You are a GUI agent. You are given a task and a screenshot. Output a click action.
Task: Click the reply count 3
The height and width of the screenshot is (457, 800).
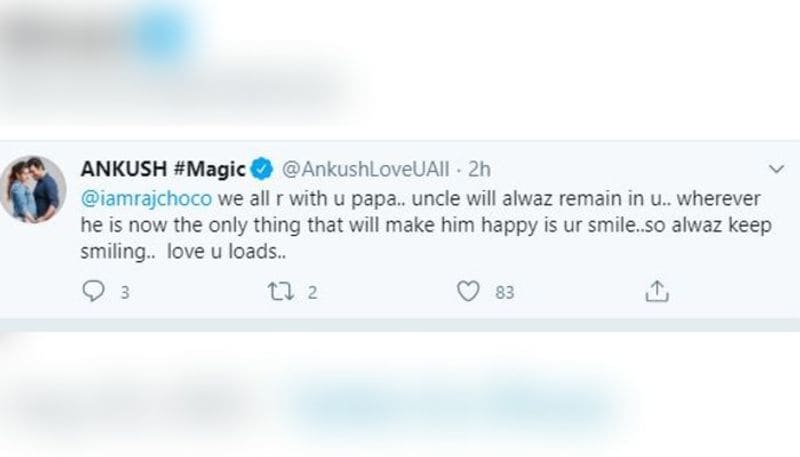(125, 293)
